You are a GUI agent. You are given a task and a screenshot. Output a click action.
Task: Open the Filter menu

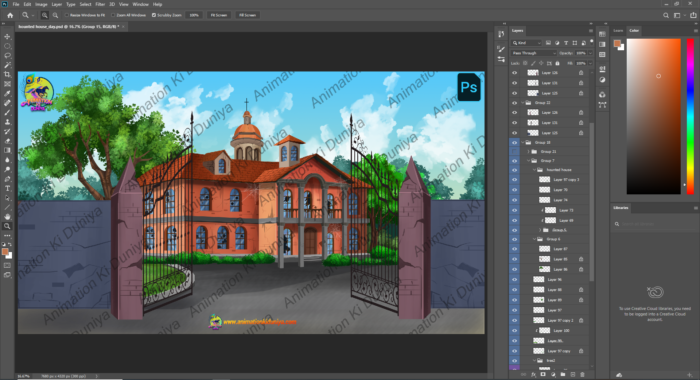tap(100, 4)
